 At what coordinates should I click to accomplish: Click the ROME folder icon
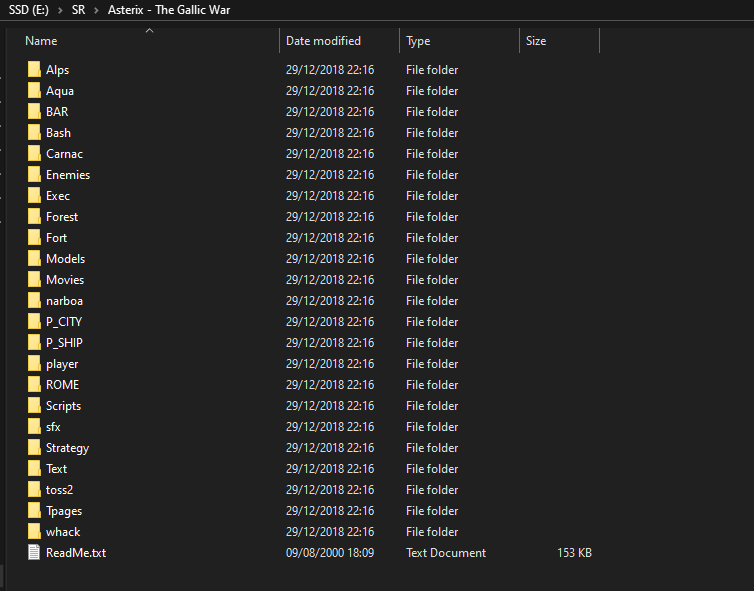click(34, 385)
